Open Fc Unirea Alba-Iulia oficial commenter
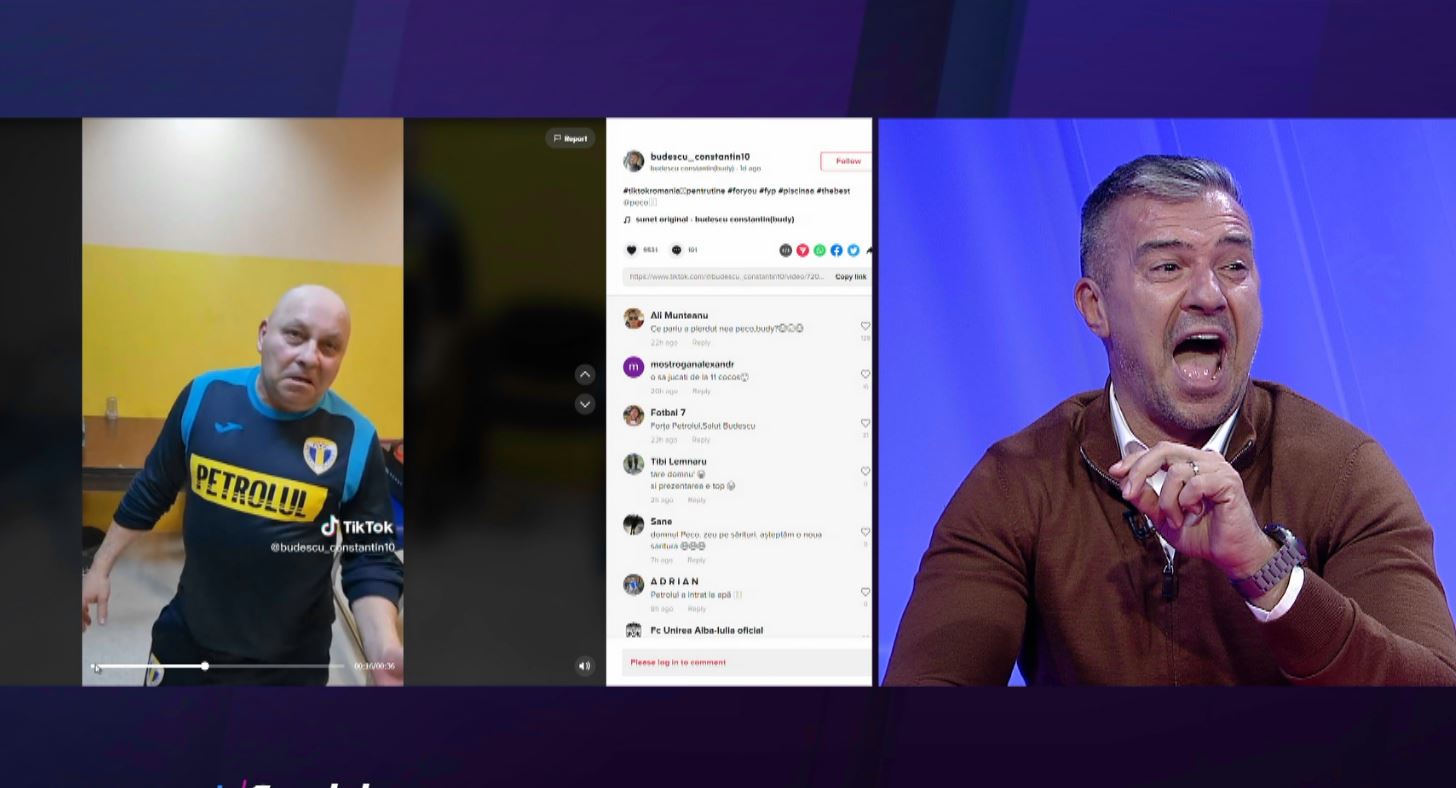The height and width of the screenshot is (788, 1456). coord(706,630)
